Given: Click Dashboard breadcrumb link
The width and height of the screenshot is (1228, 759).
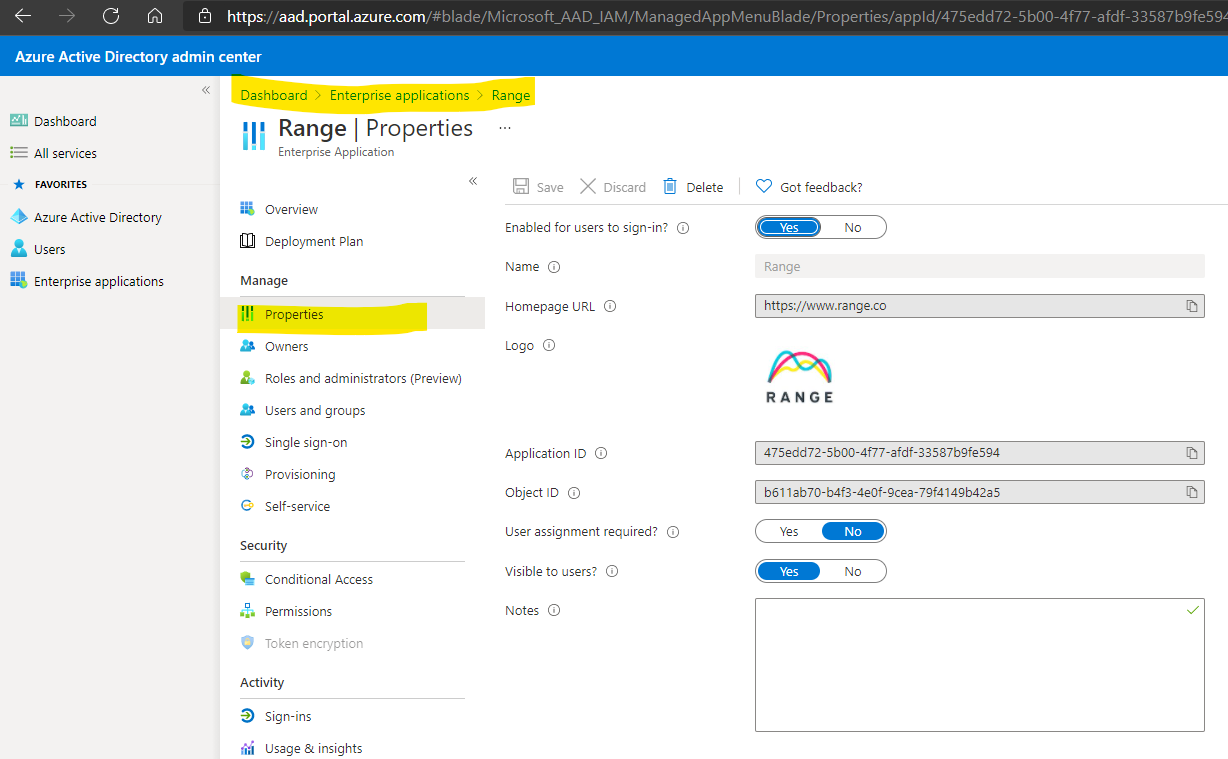Looking at the screenshot, I should pyautogui.click(x=274, y=95).
